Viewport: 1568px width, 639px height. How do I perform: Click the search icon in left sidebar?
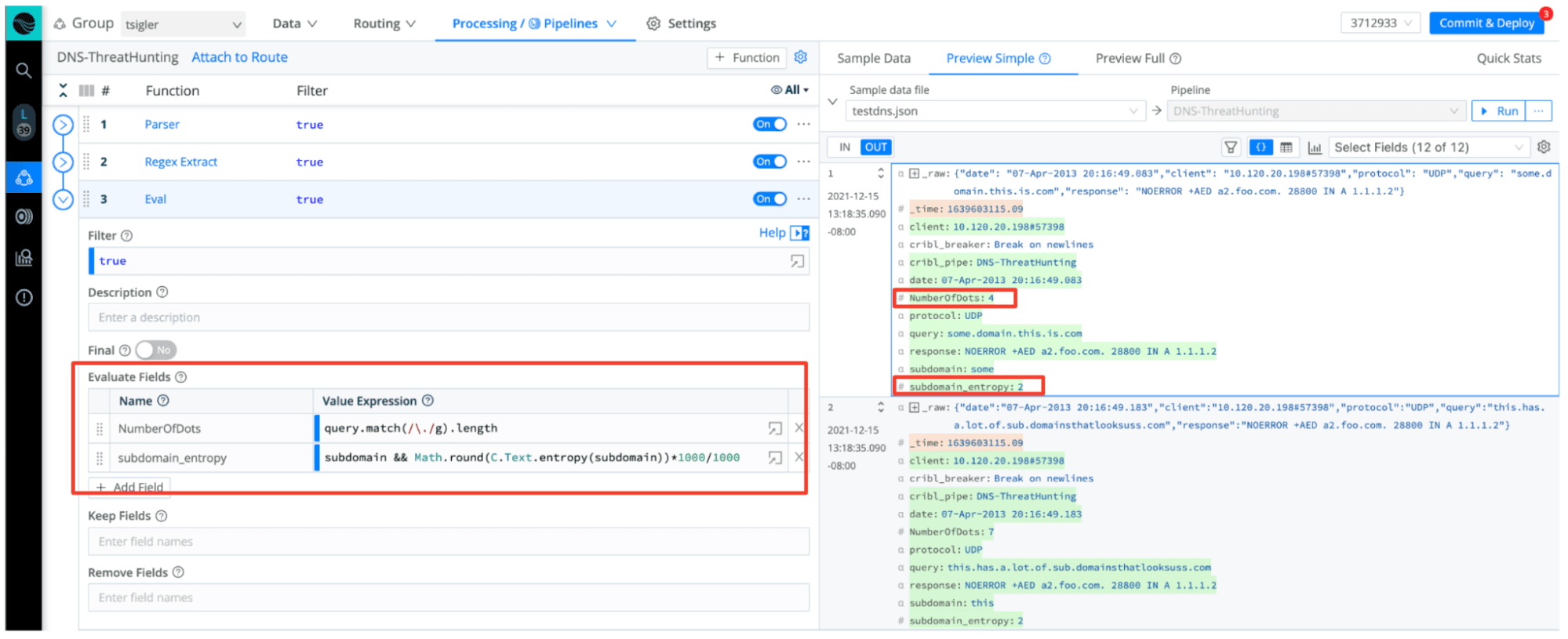pyautogui.click(x=24, y=71)
